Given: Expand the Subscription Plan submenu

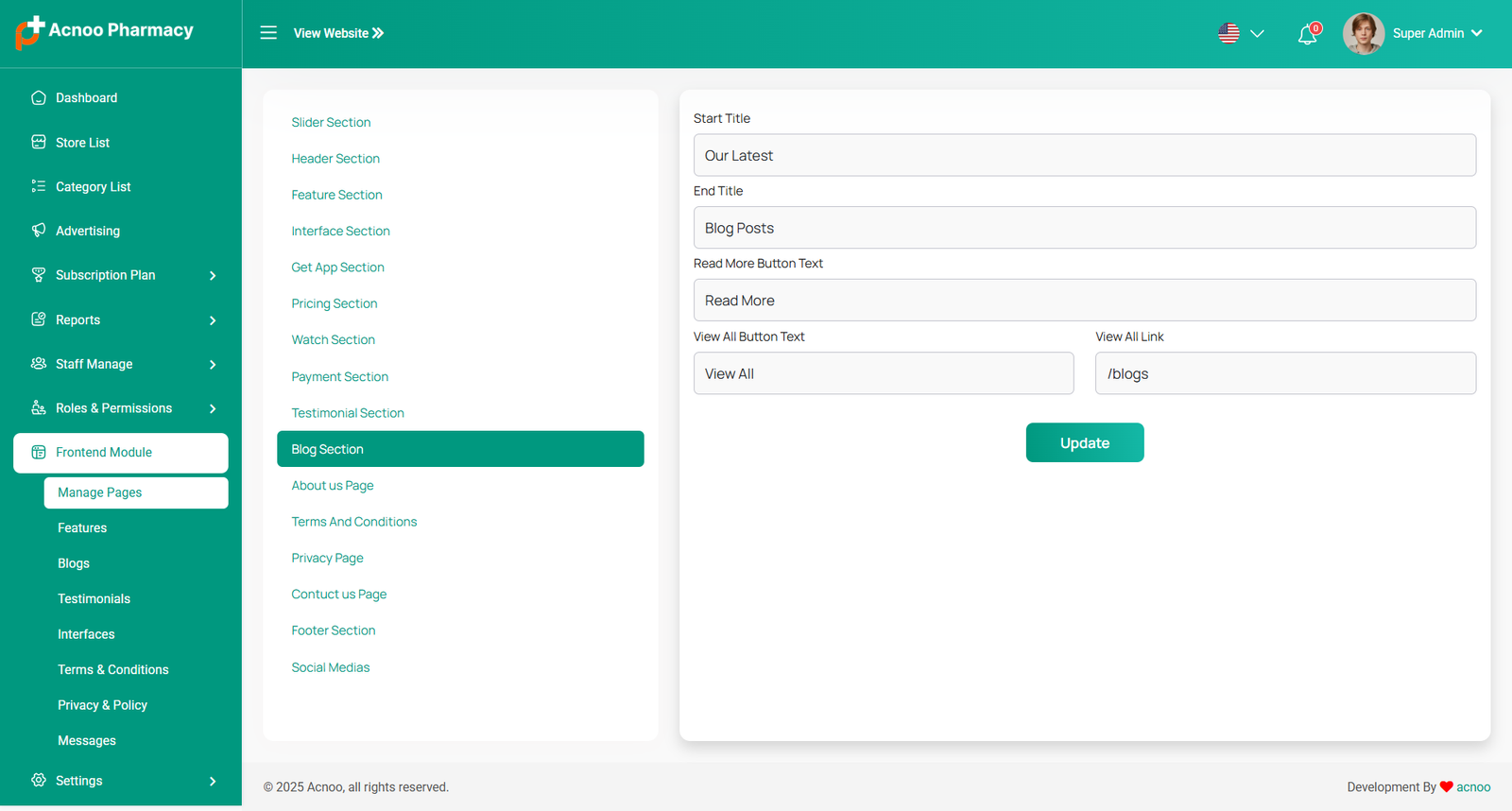Looking at the screenshot, I should 213,276.
